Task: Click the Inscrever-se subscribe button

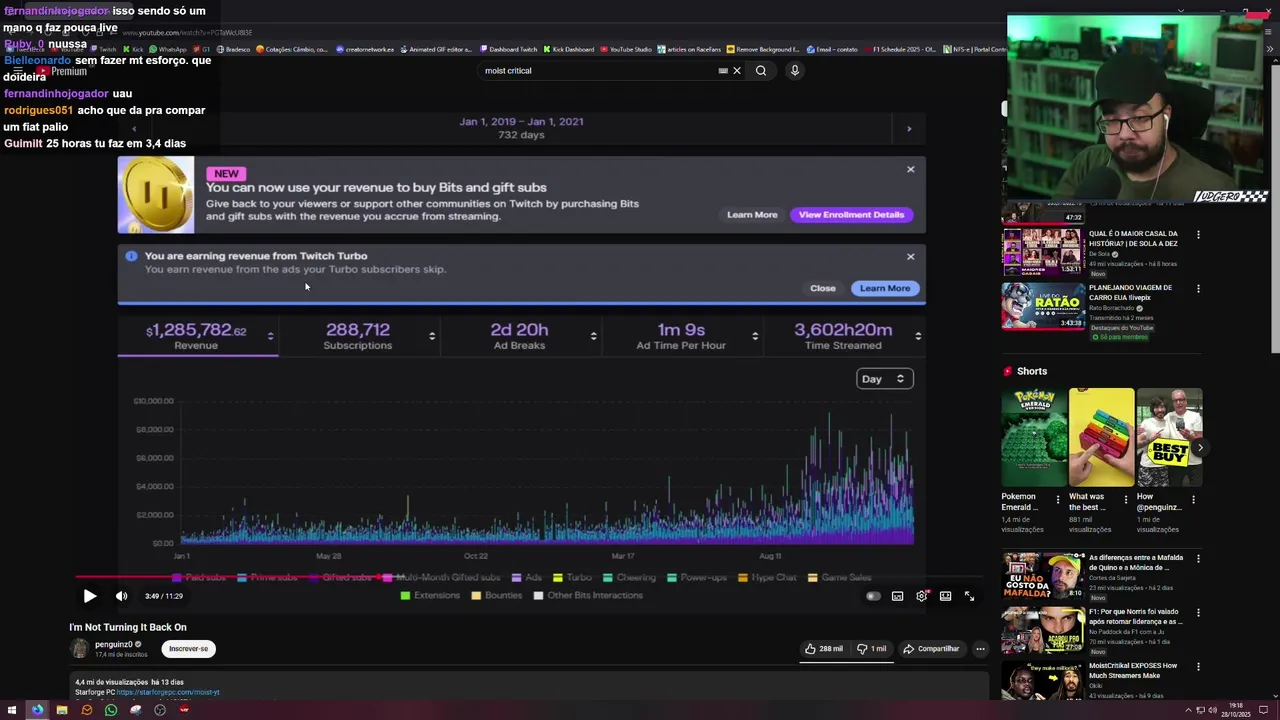Action: (189, 649)
